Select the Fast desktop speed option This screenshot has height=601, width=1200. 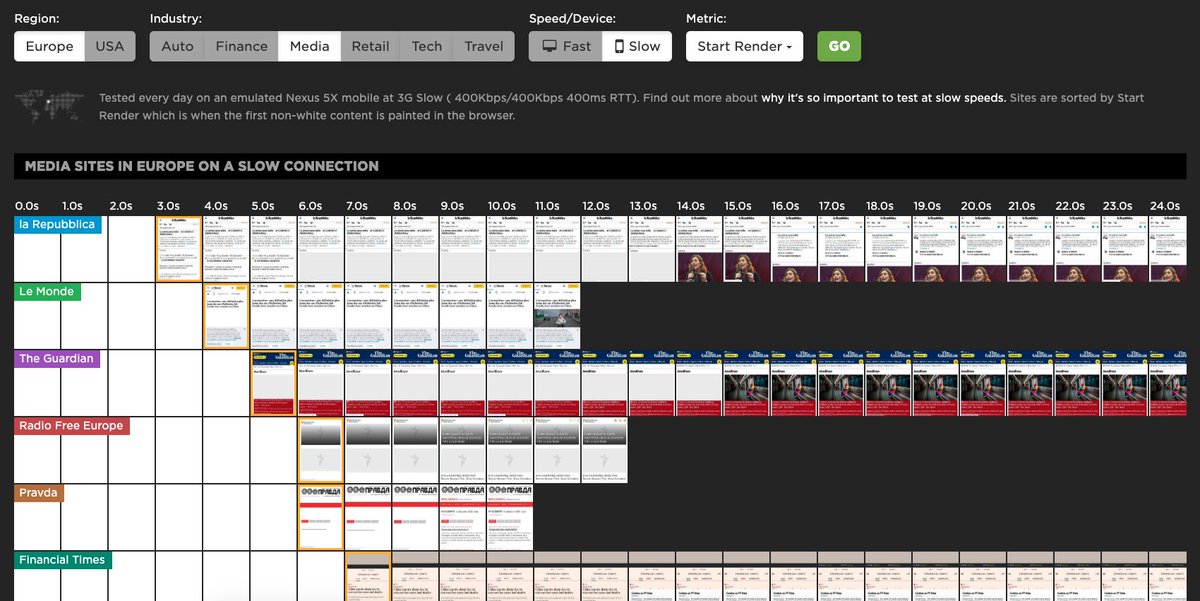coord(566,46)
